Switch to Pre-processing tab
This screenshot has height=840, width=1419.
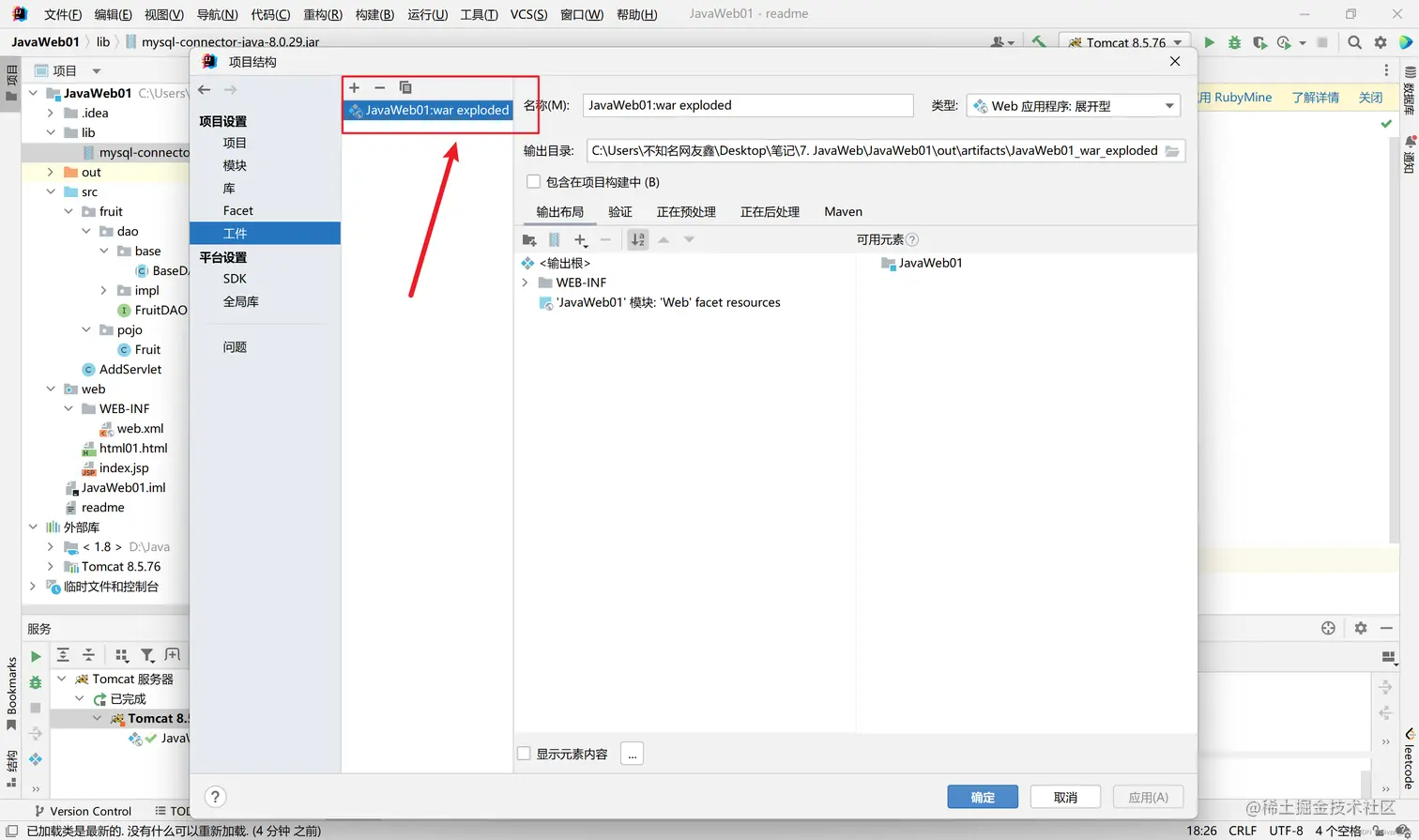tap(686, 212)
